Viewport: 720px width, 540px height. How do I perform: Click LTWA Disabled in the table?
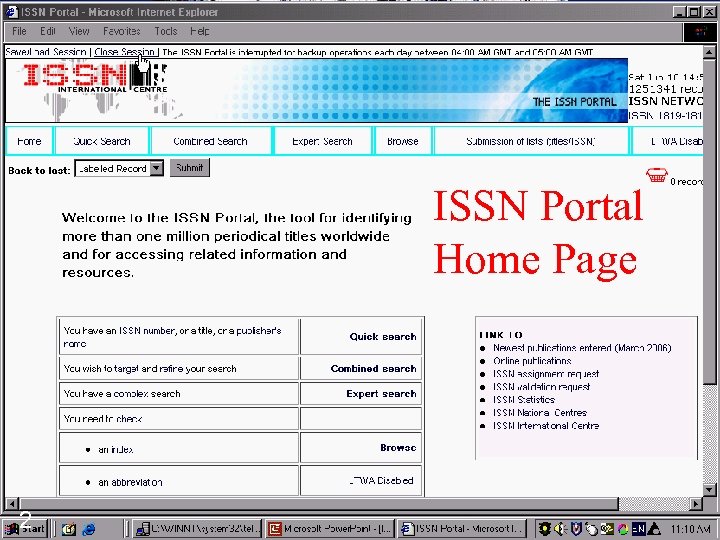[381, 481]
